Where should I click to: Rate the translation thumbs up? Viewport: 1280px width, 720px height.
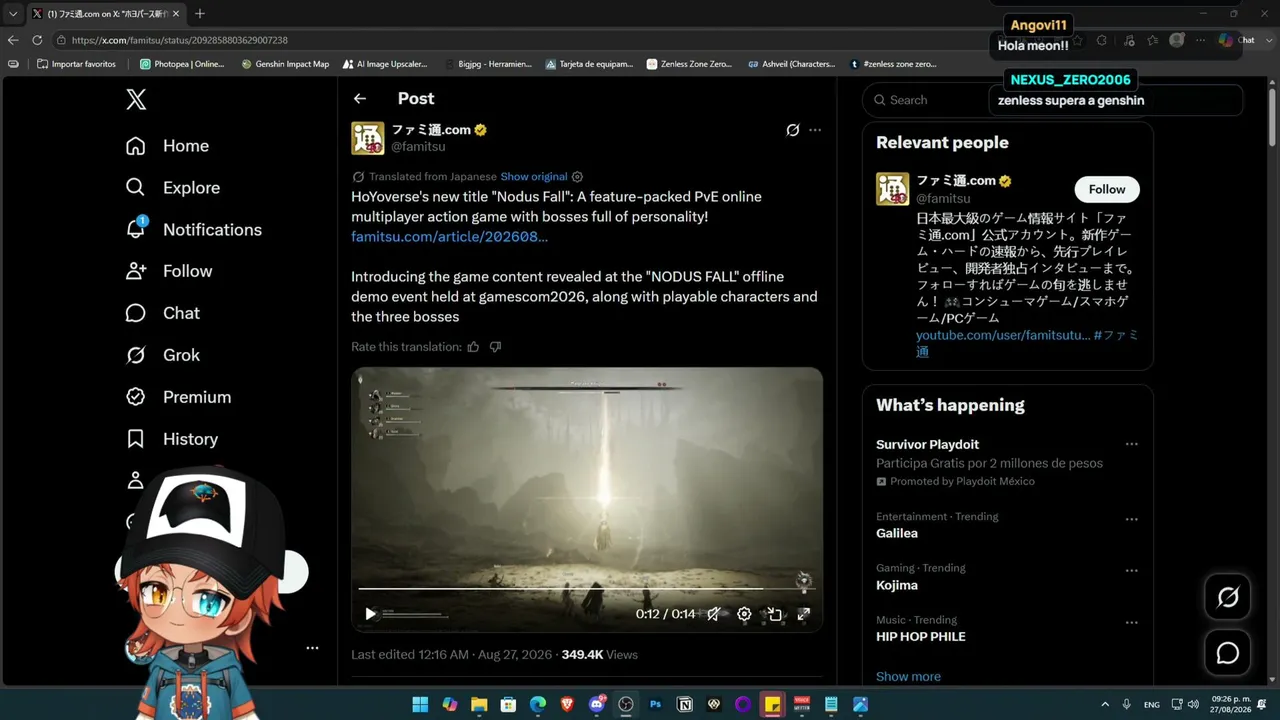click(x=474, y=347)
